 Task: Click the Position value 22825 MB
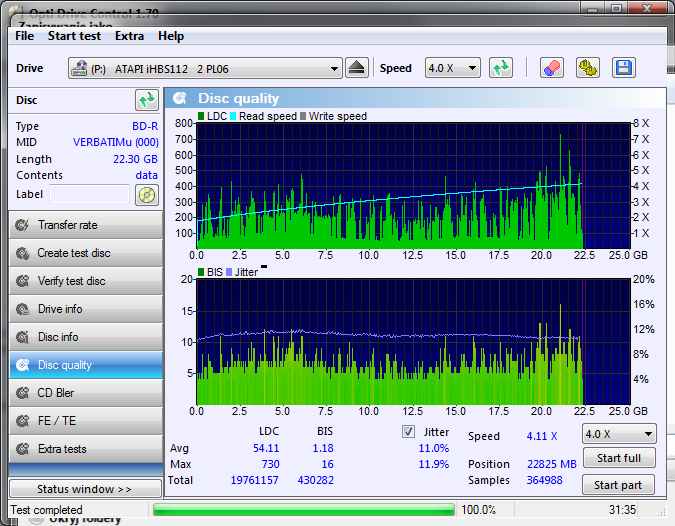point(551,464)
